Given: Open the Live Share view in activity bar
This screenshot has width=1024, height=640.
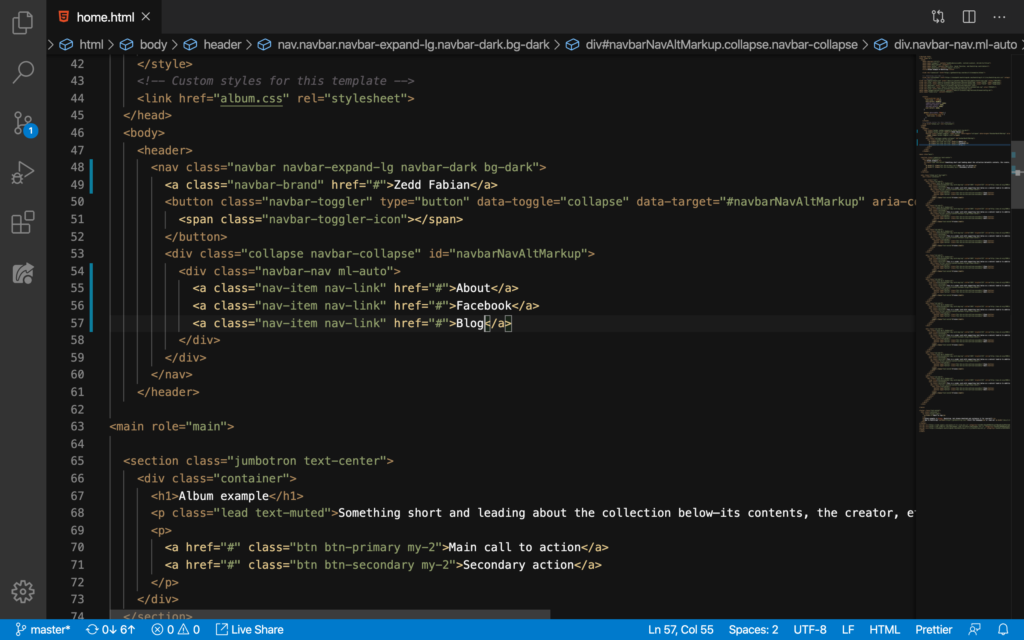Looking at the screenshot, I should tap(23, 273).
